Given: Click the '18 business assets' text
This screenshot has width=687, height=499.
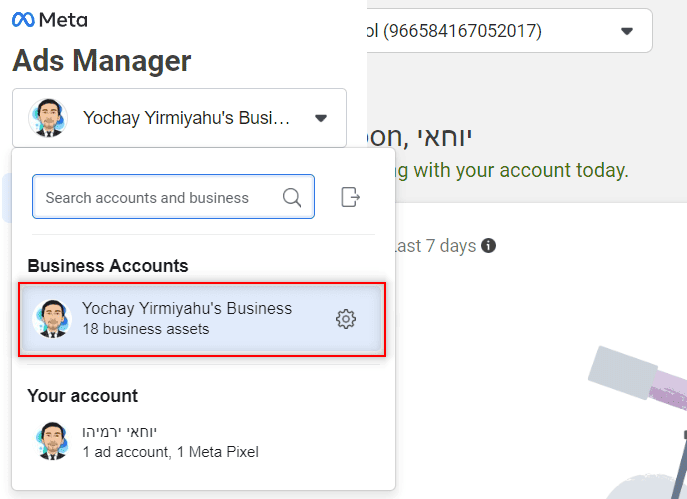Looking at the screenshot, I should click(x=146, y=329).
